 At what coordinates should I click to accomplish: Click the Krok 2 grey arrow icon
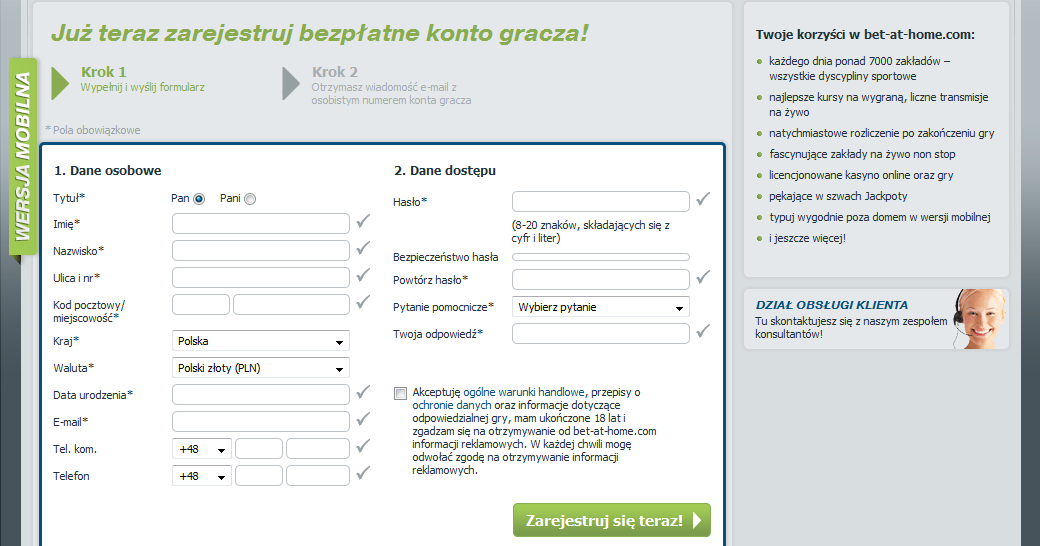click(x=291, y=84)
